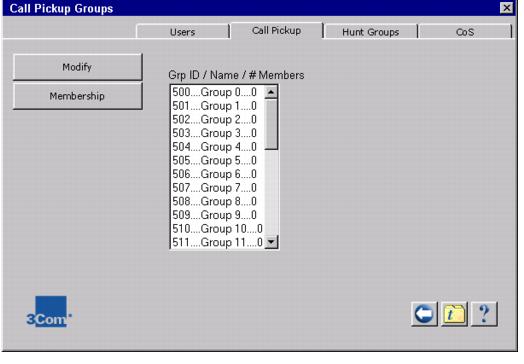Open the yellow info folder icon

point(454,314)
